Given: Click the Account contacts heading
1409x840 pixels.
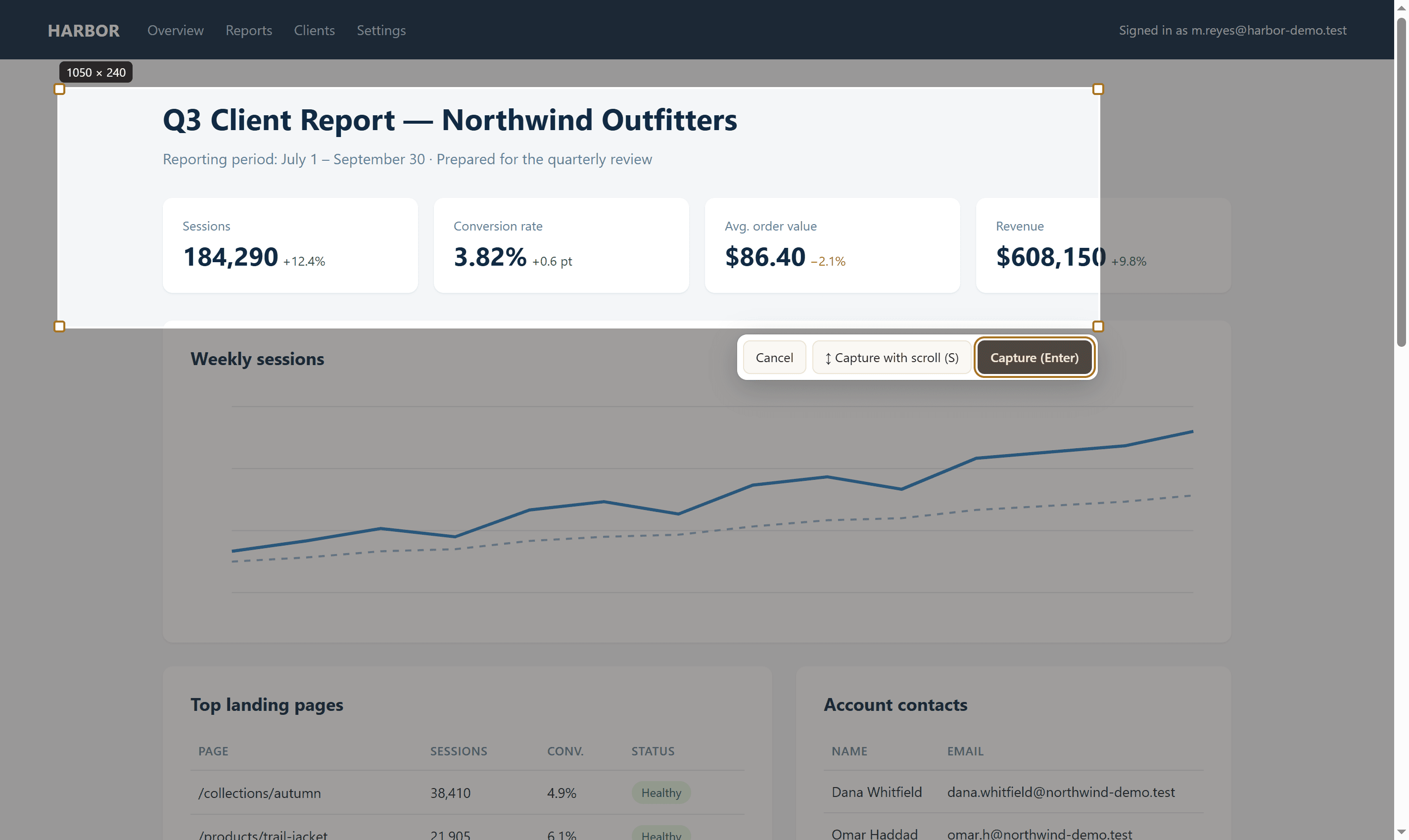Looking at the screenshot, I should (x=895, y=705).
